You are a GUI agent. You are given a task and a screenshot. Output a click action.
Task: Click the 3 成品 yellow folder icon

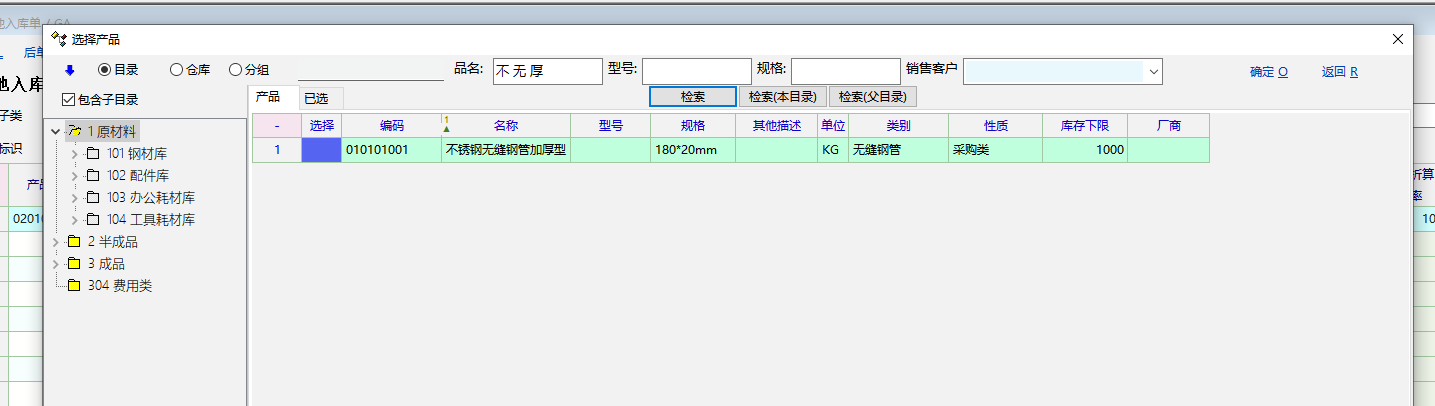pyautogui.click(x=74, y=264)
